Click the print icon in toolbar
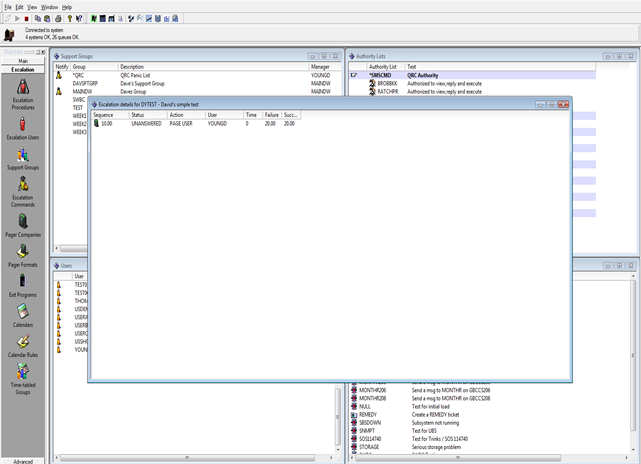This screenshot has width=641, height=464. [57, 18]
